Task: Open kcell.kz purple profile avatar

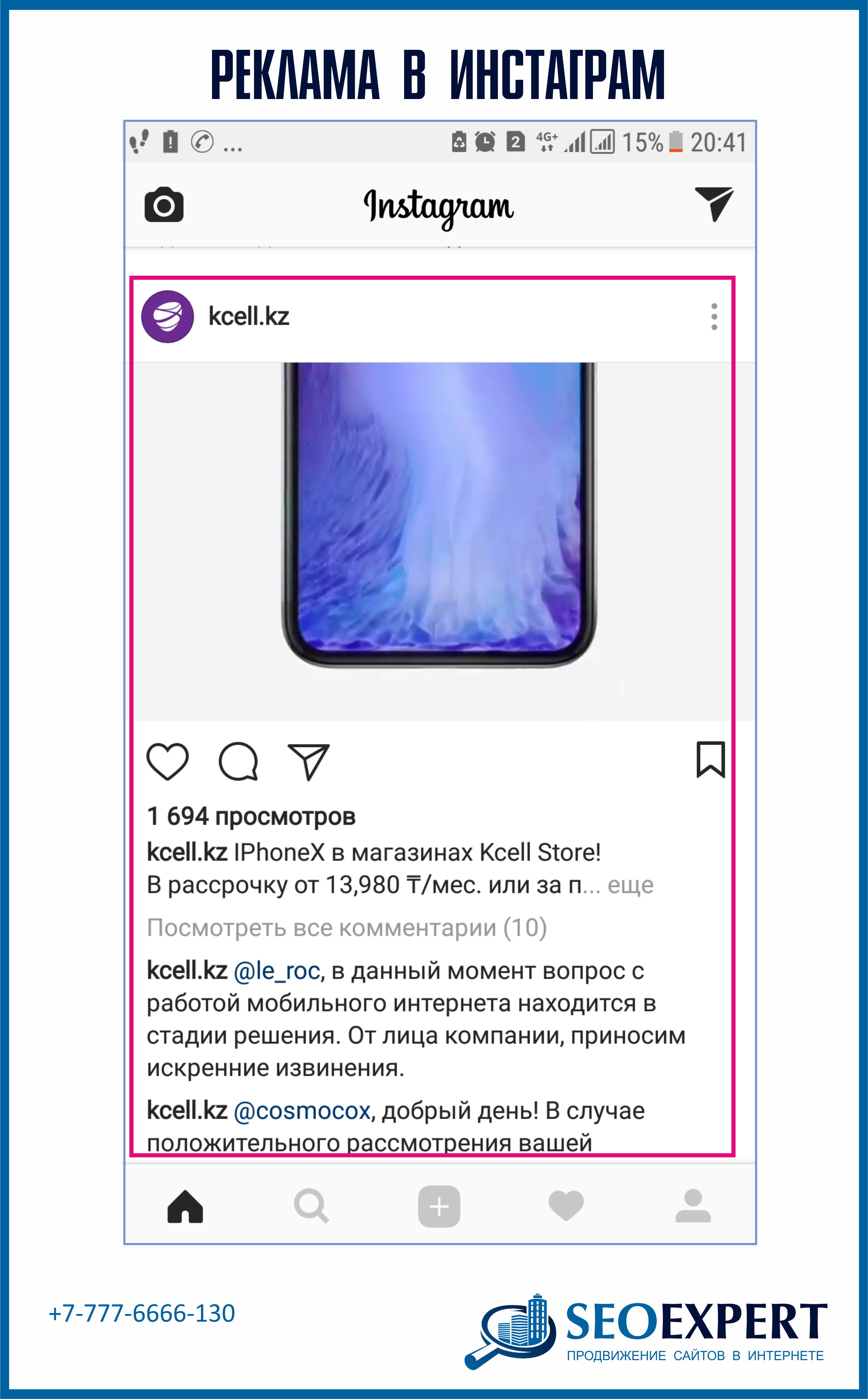Action: (168, 317)
